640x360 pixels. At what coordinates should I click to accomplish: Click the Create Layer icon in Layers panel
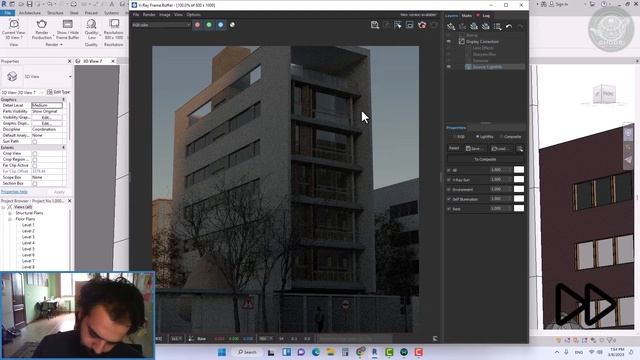[451, 27]
